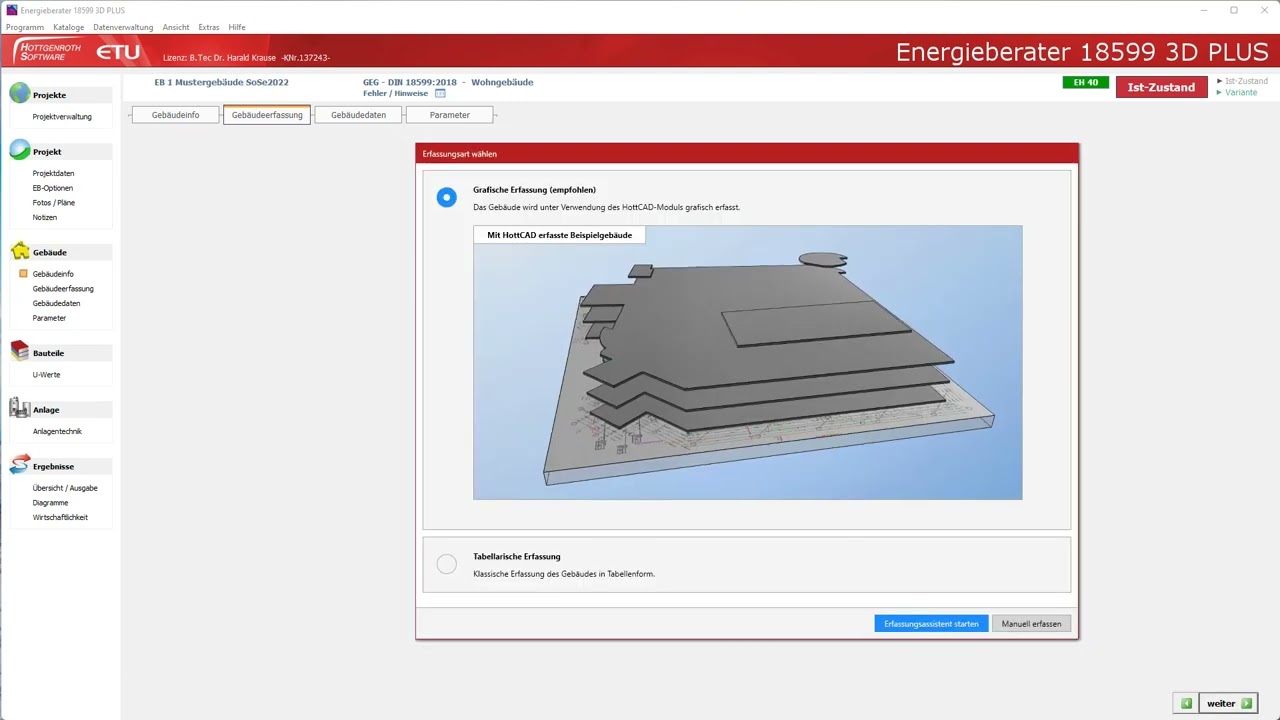Screen dimensions: 1280x720
Task: Open Fotos / Pläne in the sidebar
Action: (54, 203)
